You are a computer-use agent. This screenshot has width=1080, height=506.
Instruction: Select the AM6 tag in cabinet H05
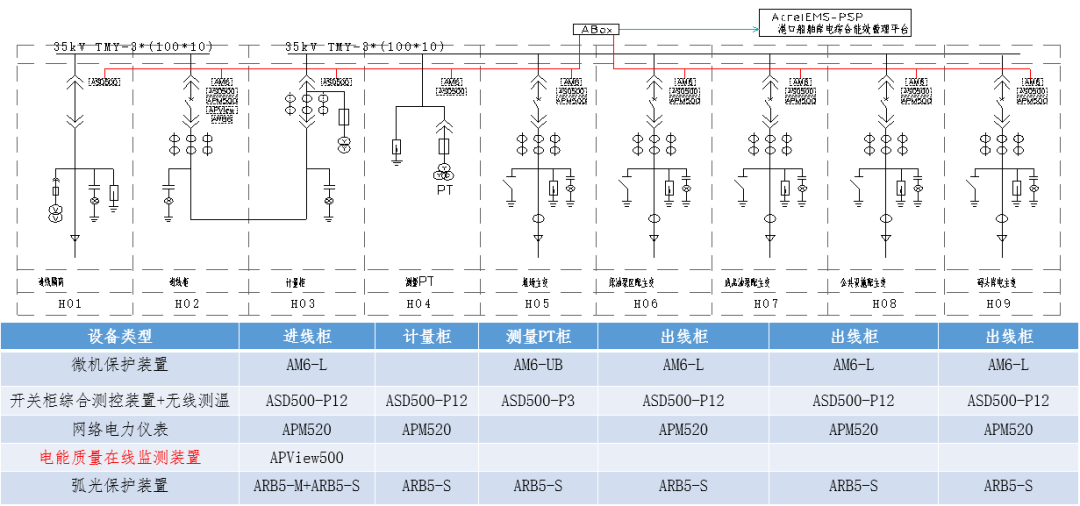point(572,82)
